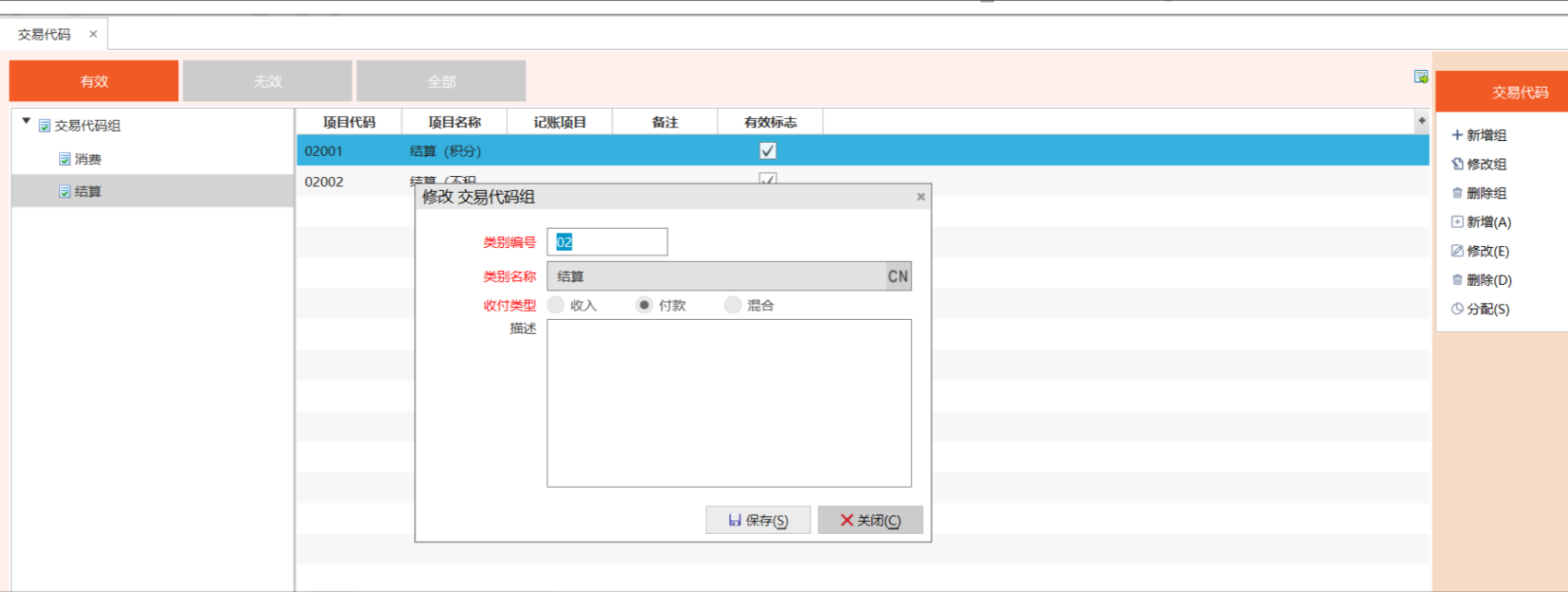Select the 收入 radio button
The image size is (1568, 592).
tap(556, 305)
